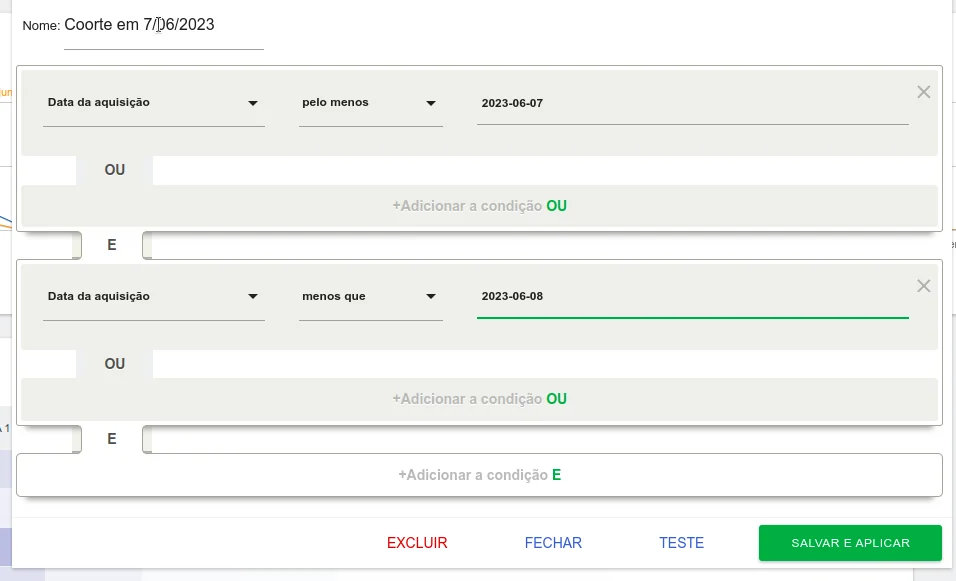The width and height of the screenshot is (956, 581).
Task: Click the E connector between the two conditions
Action: [x=112, y=244]
